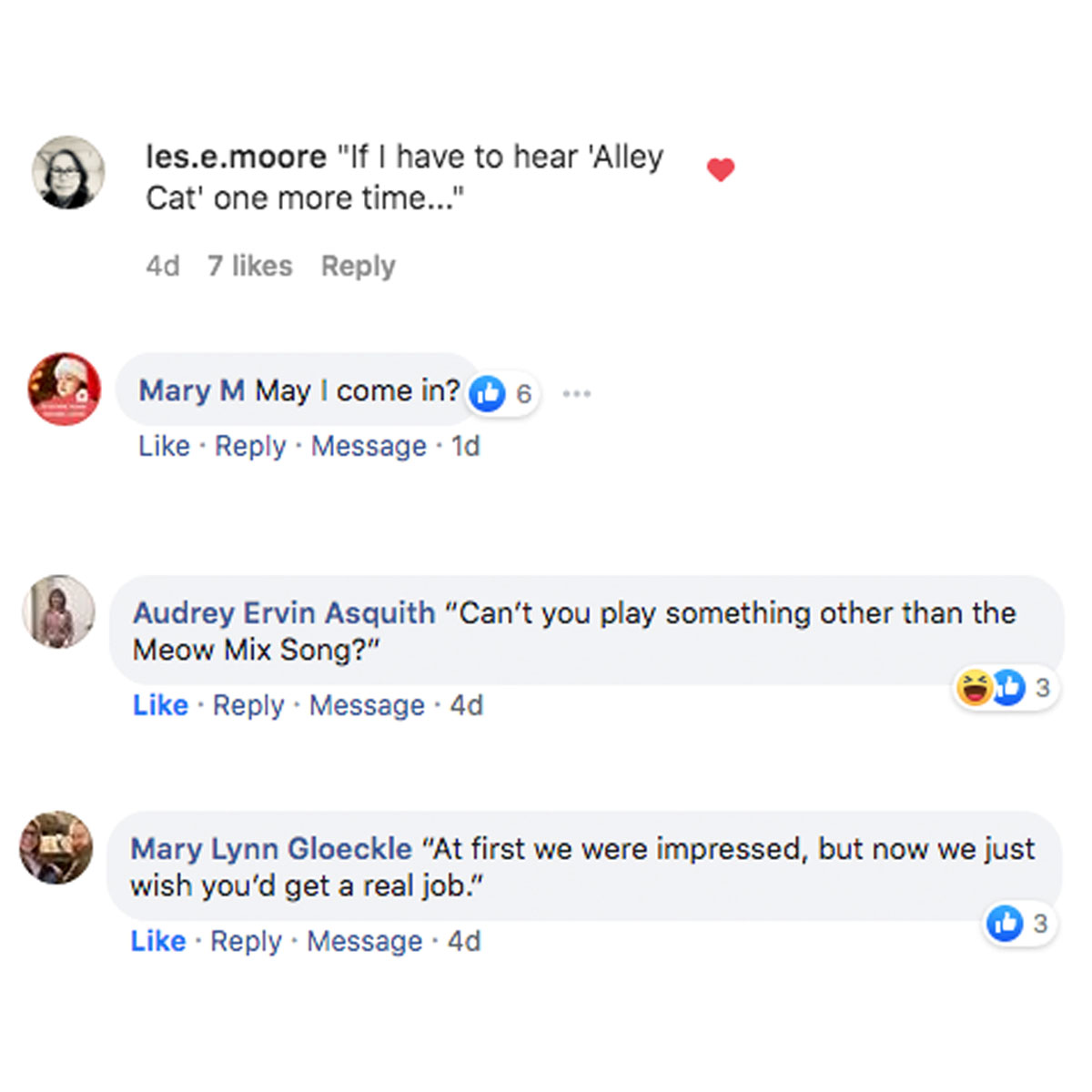The image size is (1092, 1092).
Task: Open the Audrey Ervin Asquith name link
Action: pyautogui.click(x=284, y=612)
